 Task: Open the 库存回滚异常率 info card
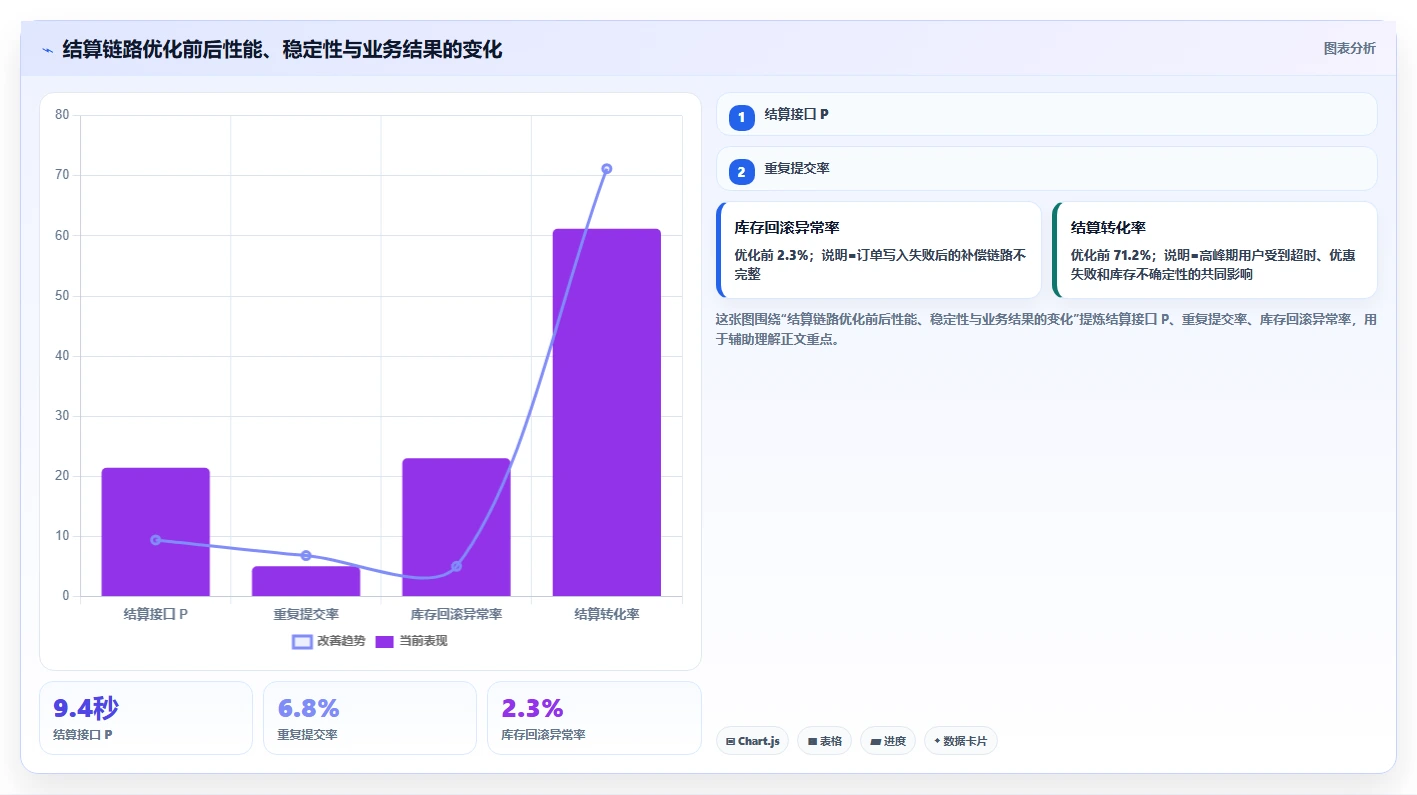879,250
